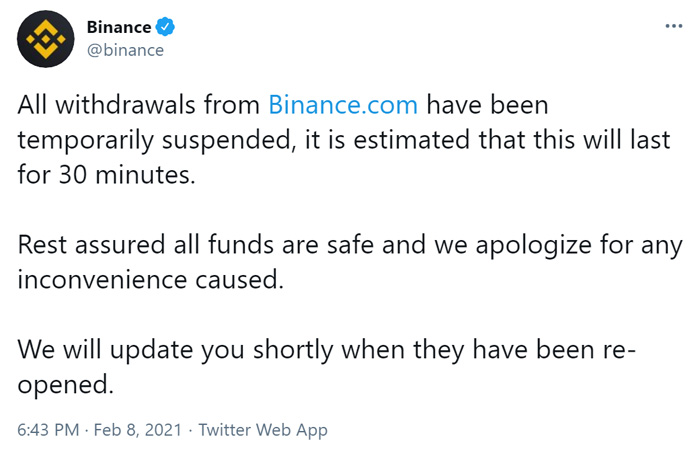This screenshot has width=700, height=454.
Task: Click the @binance handle
Action: pyautogui.click(x=125, y=49)
